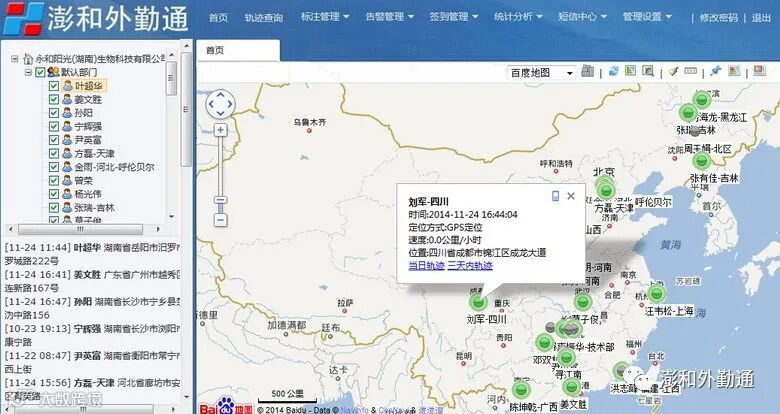Click the tree panel horizontal scrollbar
The image size is (780, 414).
click(x=81, y=229)
